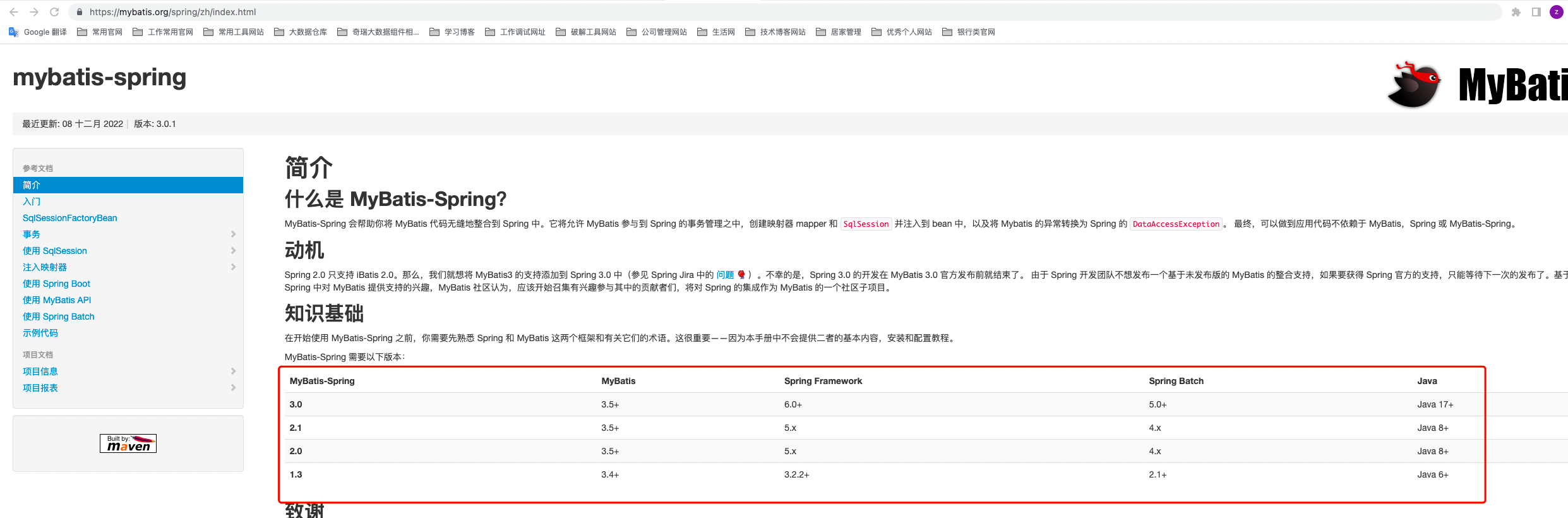The height and width of the screenshot is (518, 1568).
Task: Click the lock icon in the address bar
Action: [80, 12]
